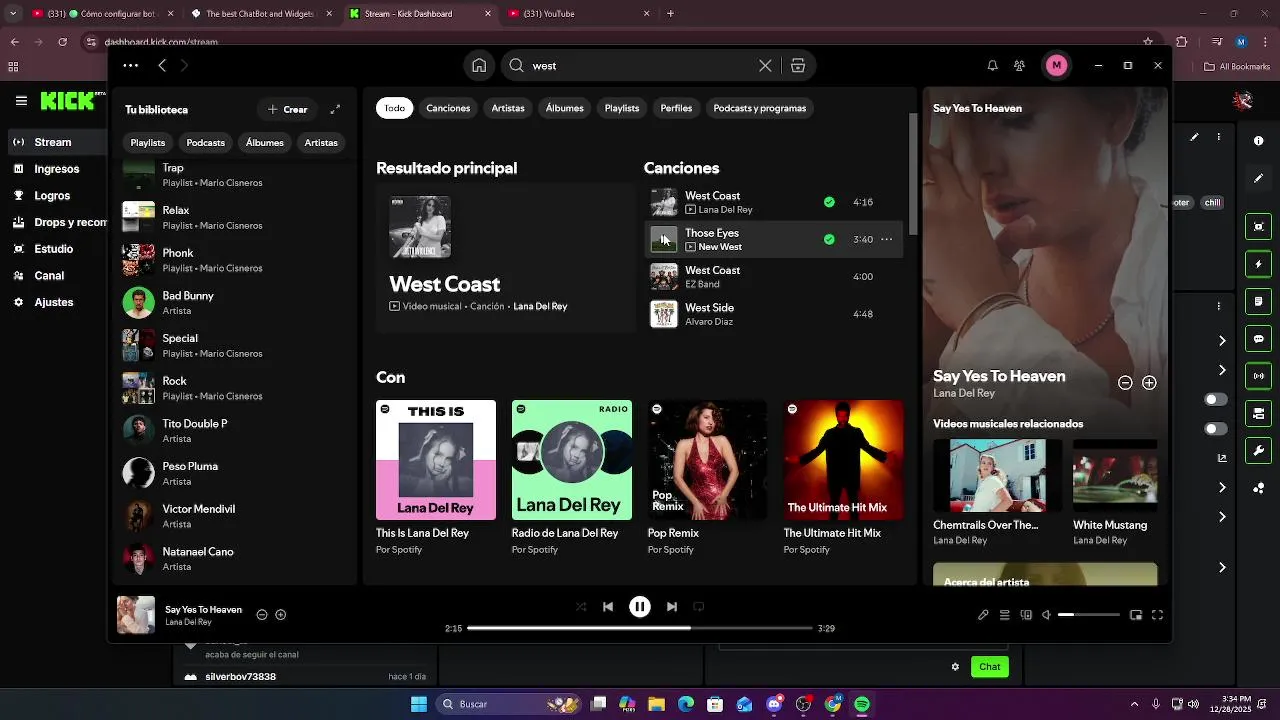Image resolution: width=1280 pixels, height=720 pixels.
Task: Clear the 'west' search text with X
Action: [x=765, y=66]
